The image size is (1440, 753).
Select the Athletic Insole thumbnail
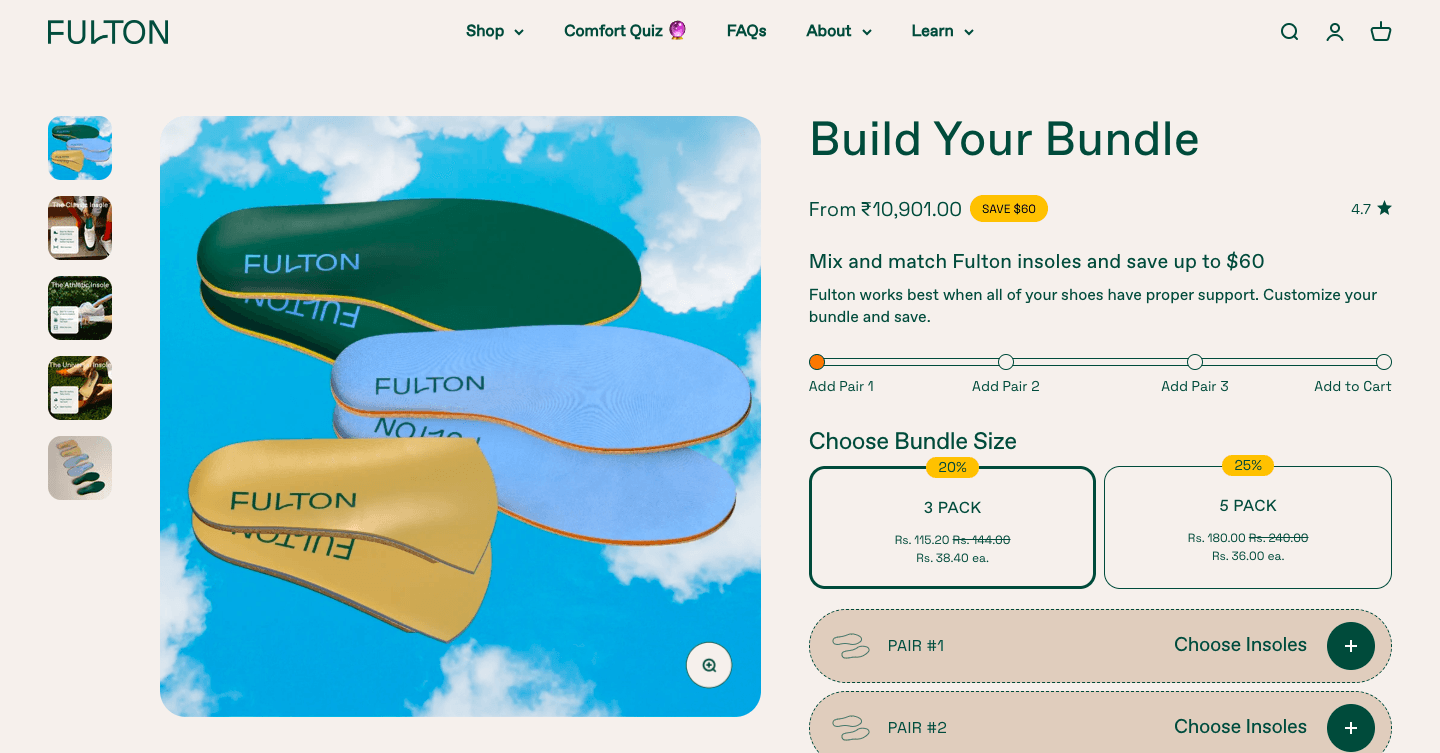pos(80,308)
